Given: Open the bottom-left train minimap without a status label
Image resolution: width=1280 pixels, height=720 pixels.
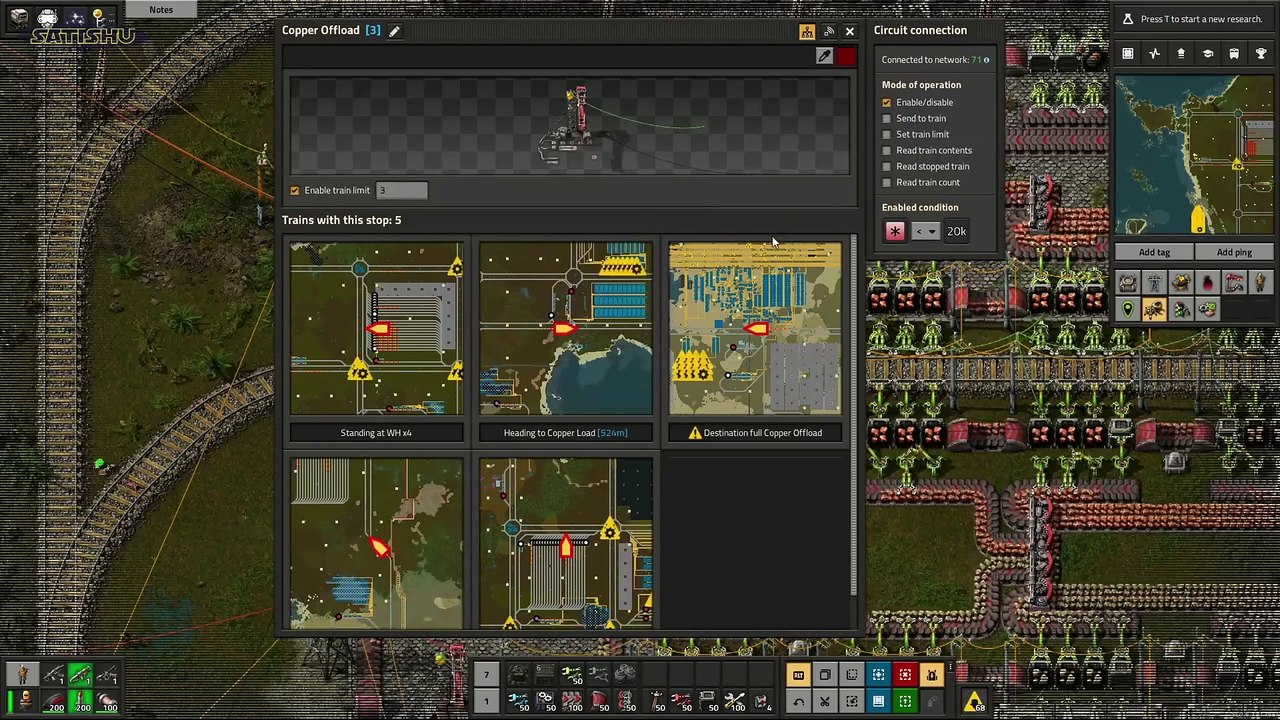Looking at the screenshot, I should [x=376, y=544].
